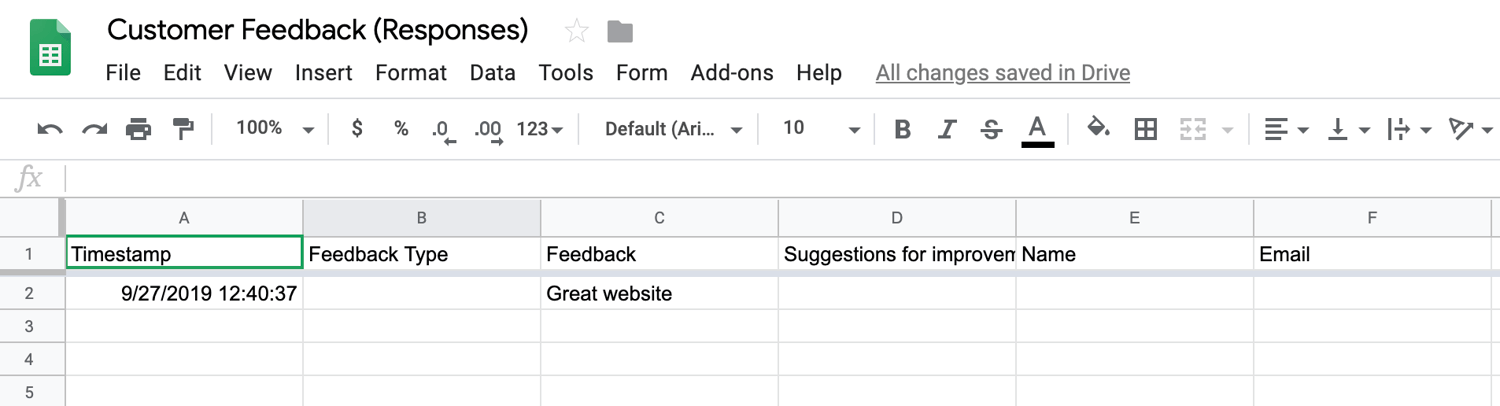Star the Customer Feedback document
Image resolution: width=1500 pixels, height=406 pixels.
577,31
